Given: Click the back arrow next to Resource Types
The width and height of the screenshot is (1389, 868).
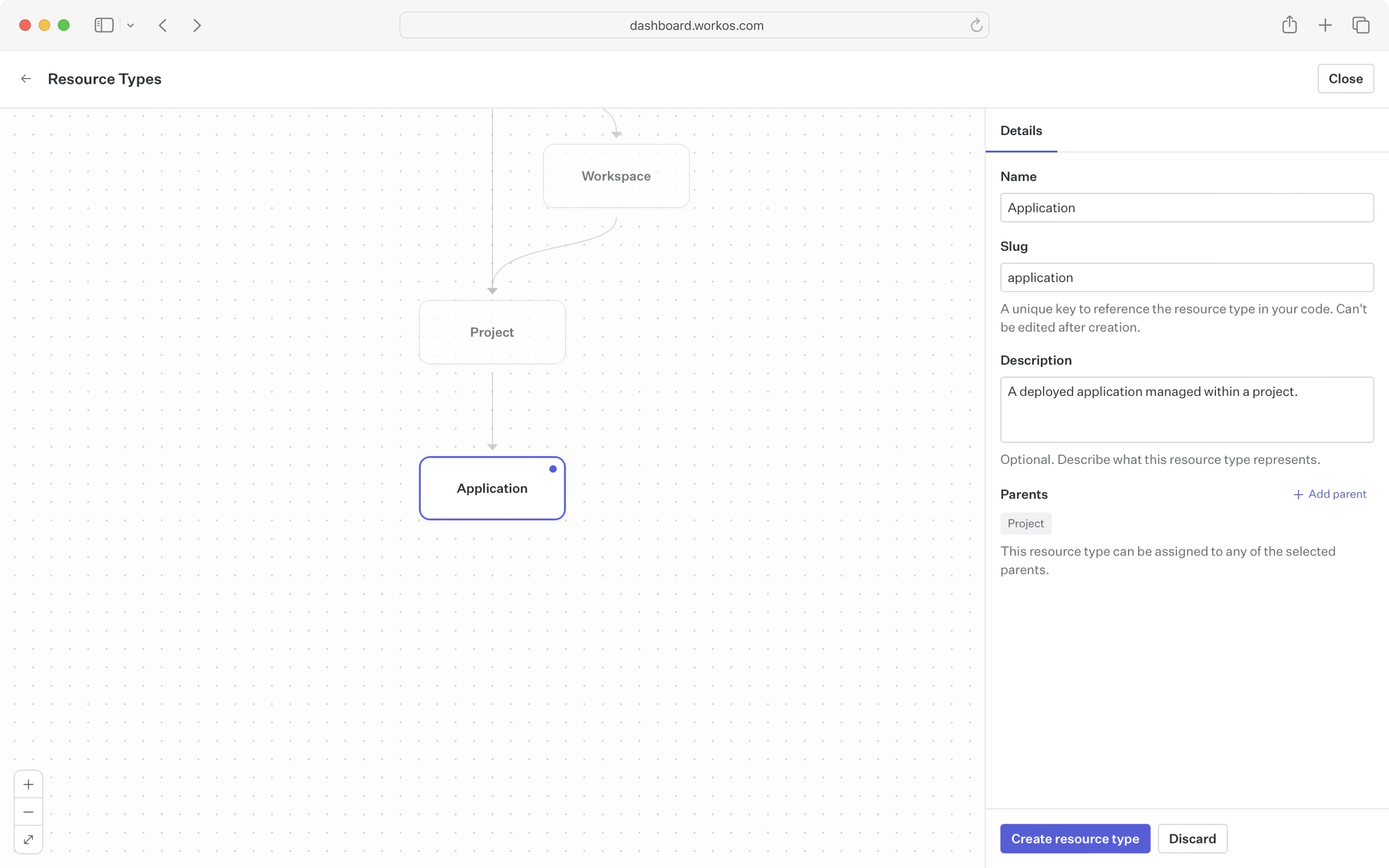Looking at the screenshot, I should point(25,78).
